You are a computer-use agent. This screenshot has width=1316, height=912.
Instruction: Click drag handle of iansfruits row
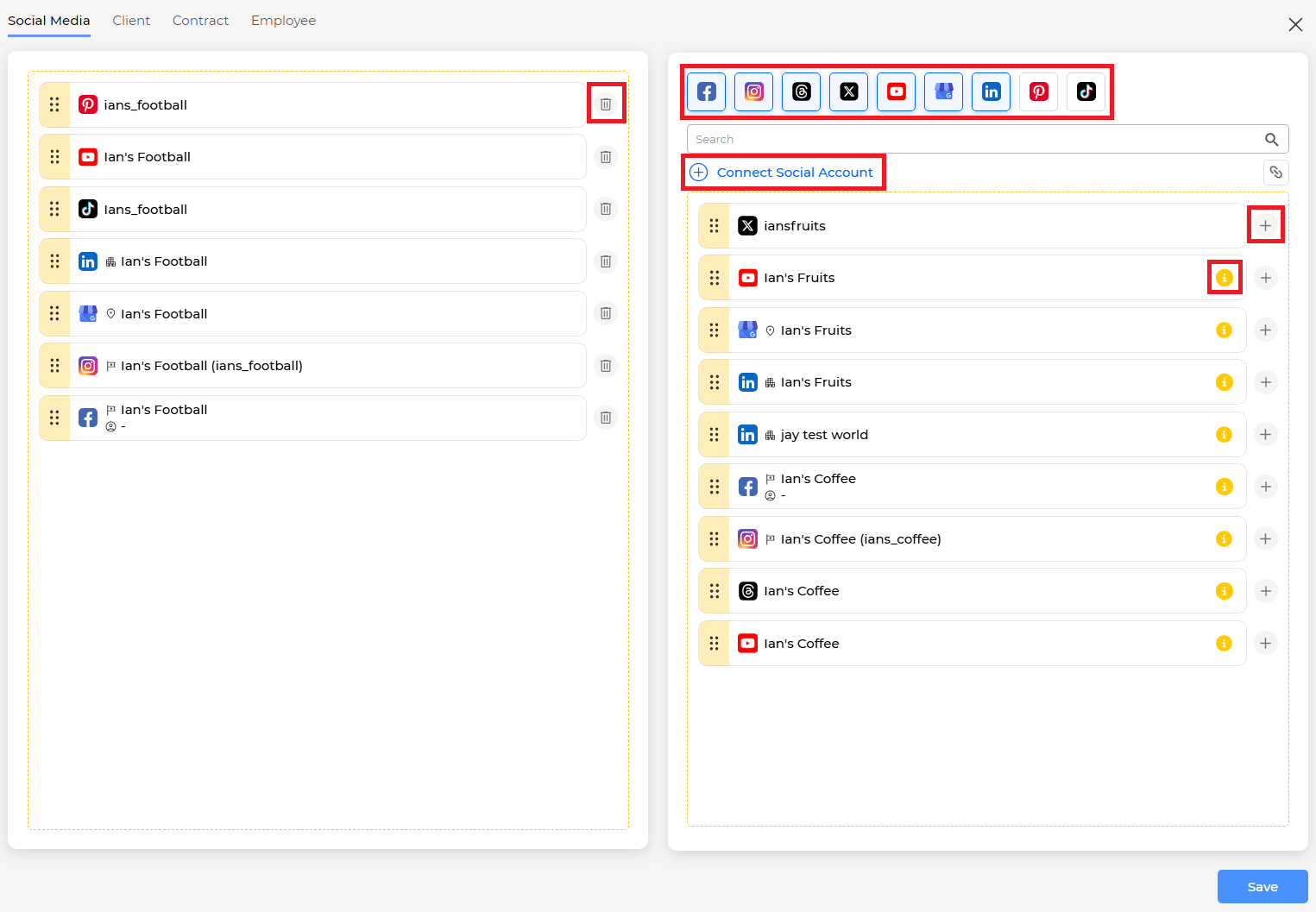point(714,226)
